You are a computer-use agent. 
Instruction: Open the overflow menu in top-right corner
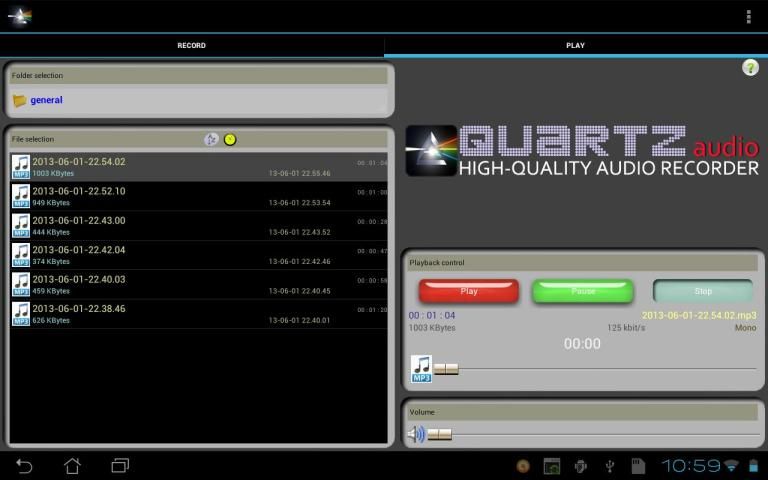tap(748, 16)
